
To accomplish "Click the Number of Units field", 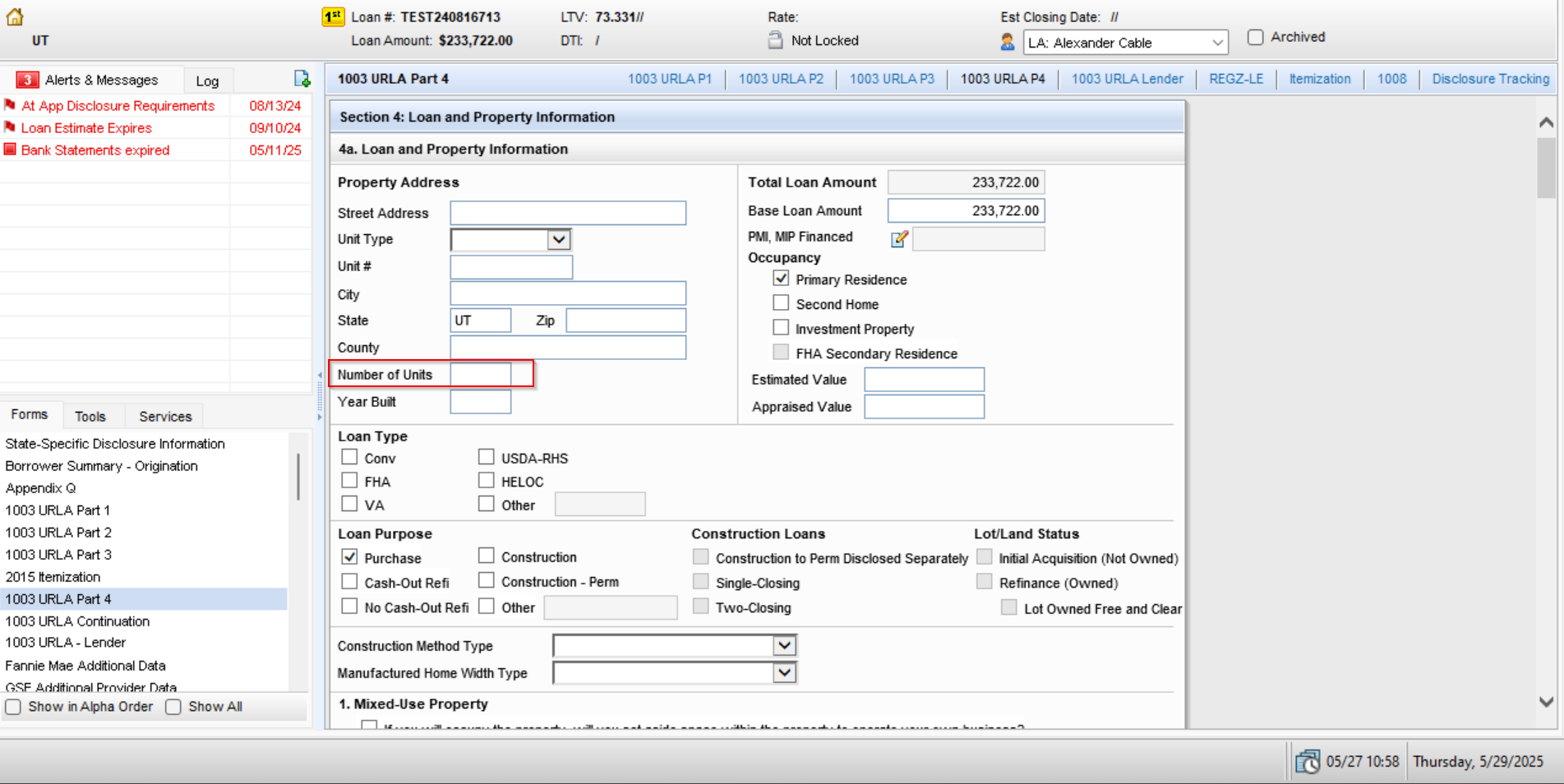I will [x=481, y=375].
